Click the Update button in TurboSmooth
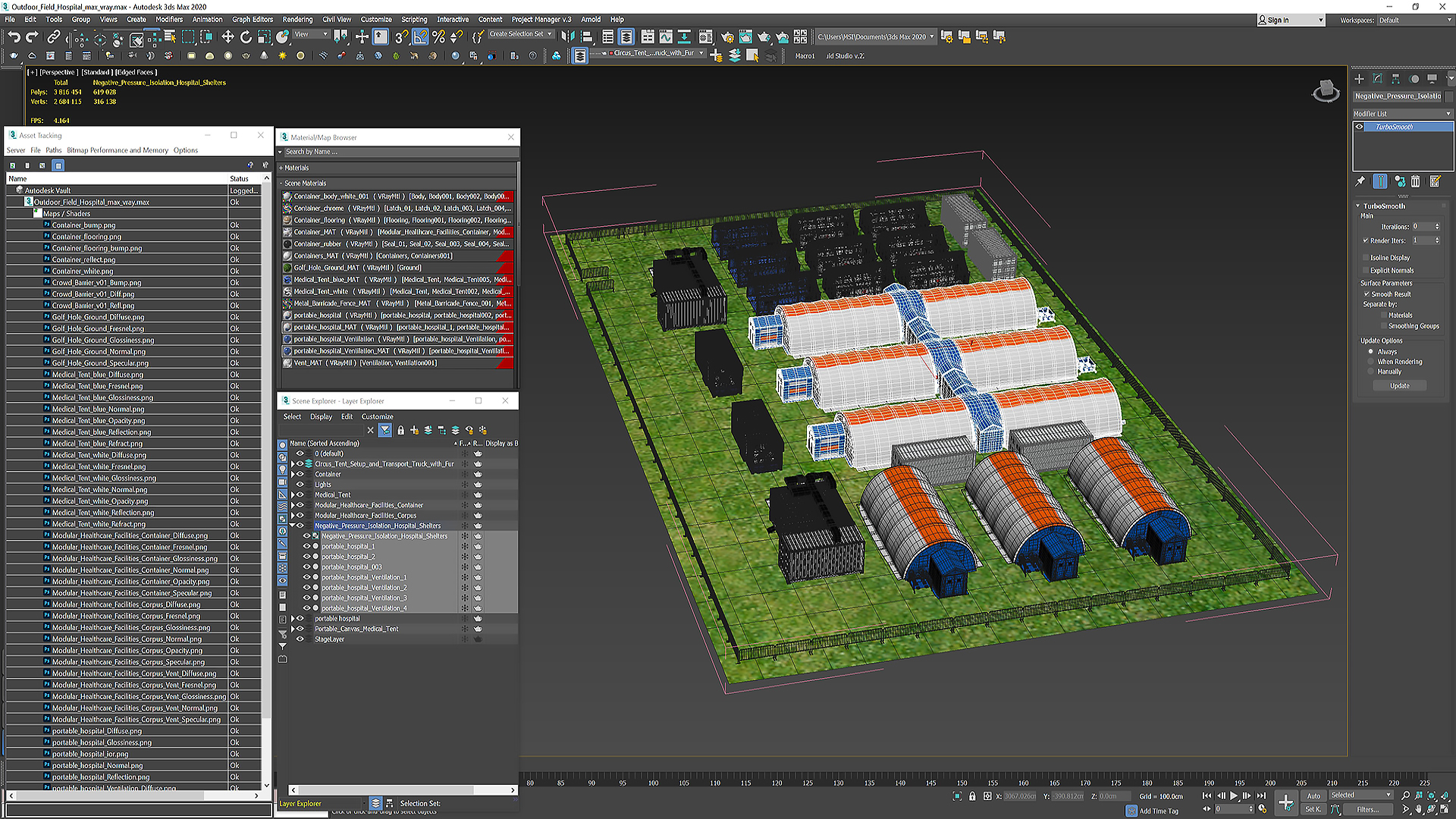 click(x=1400, y=386)
